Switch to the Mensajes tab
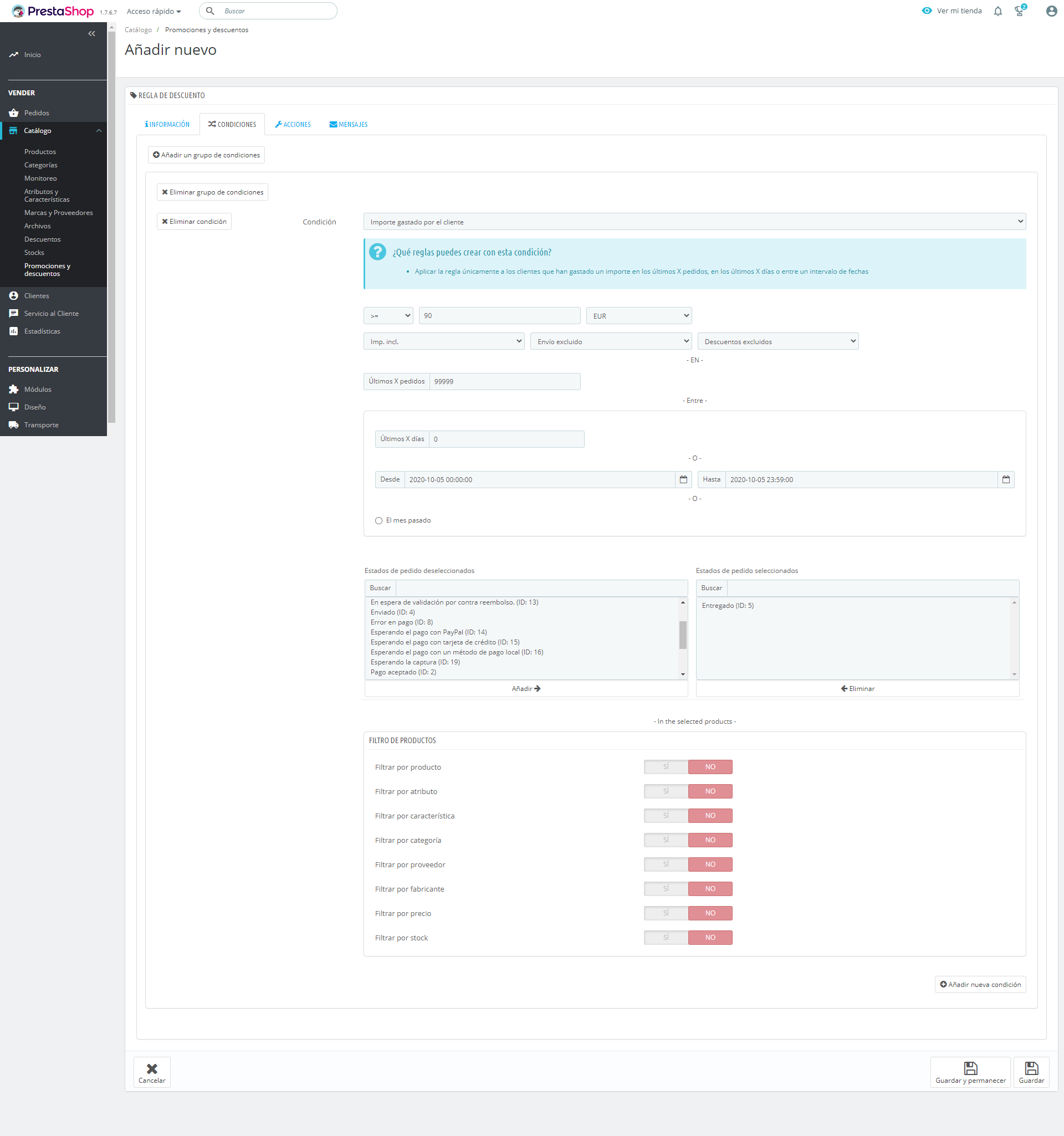1064x1136 pixels. pyautogui.click(x=349, y=125)
